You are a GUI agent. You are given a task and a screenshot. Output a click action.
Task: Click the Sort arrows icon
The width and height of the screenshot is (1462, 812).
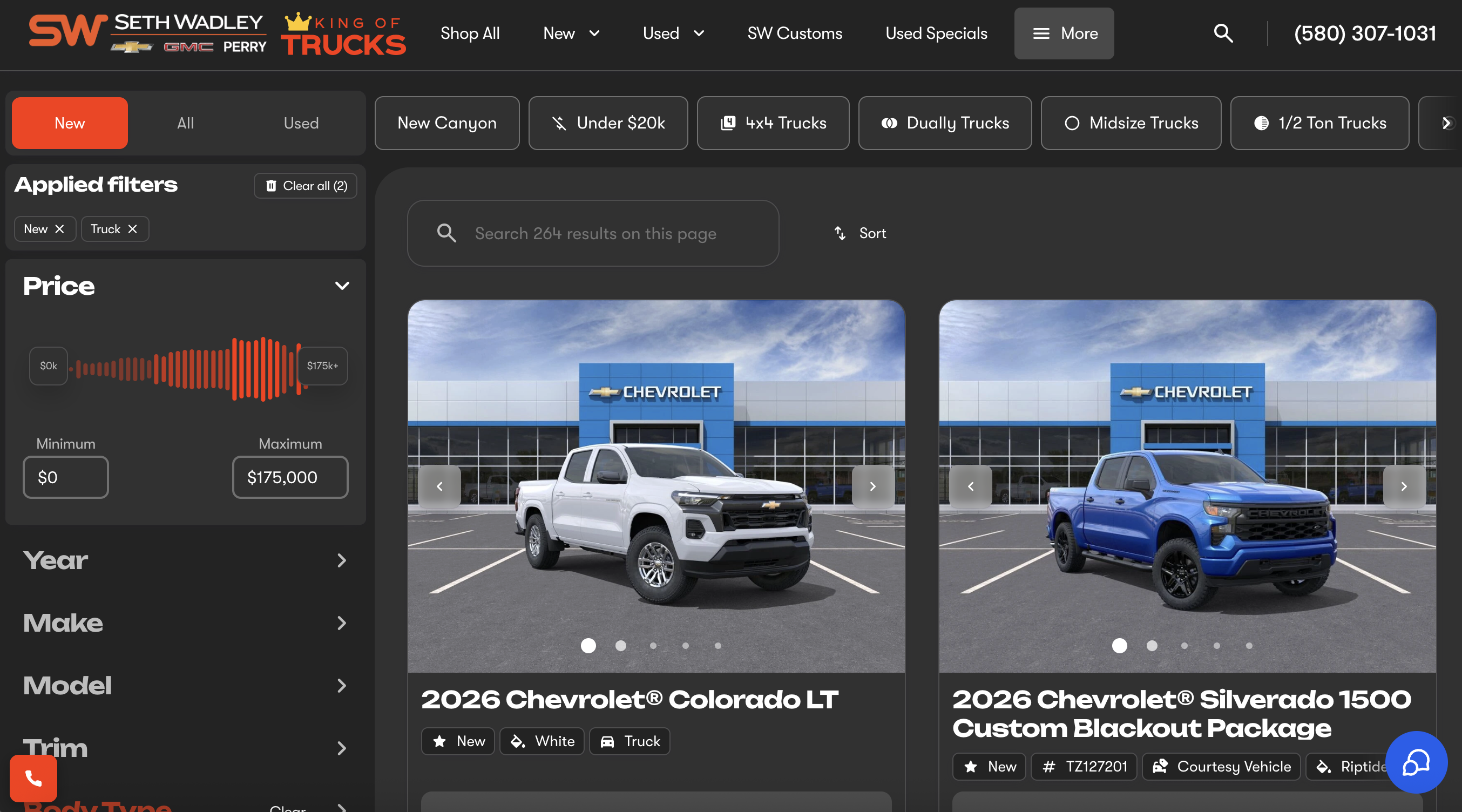[x=840, y=233]
